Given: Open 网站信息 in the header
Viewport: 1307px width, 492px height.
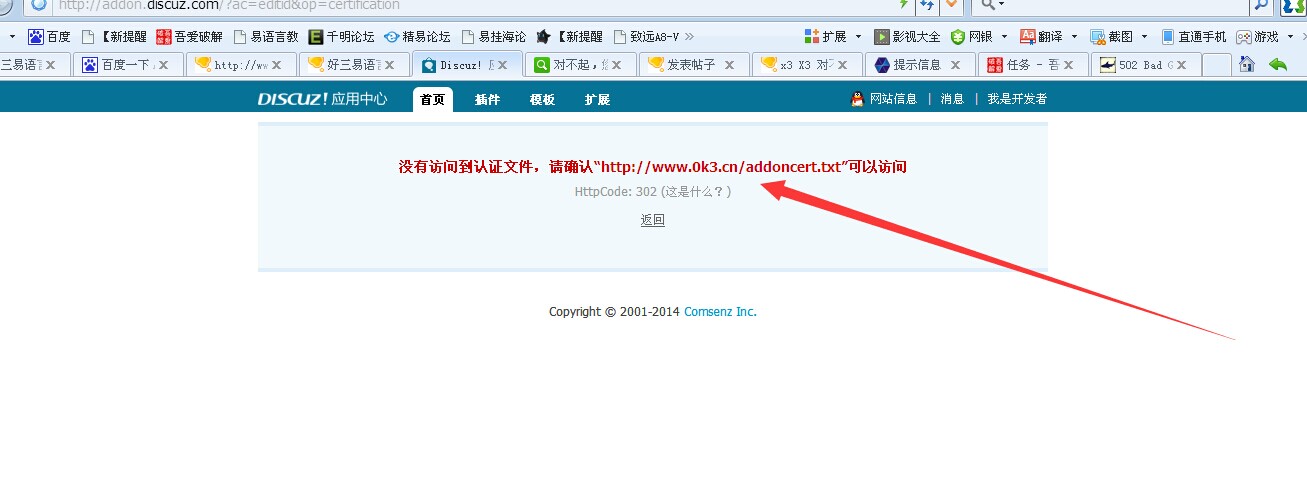Looking at the screenshot, I should click(x=893, y=99).
